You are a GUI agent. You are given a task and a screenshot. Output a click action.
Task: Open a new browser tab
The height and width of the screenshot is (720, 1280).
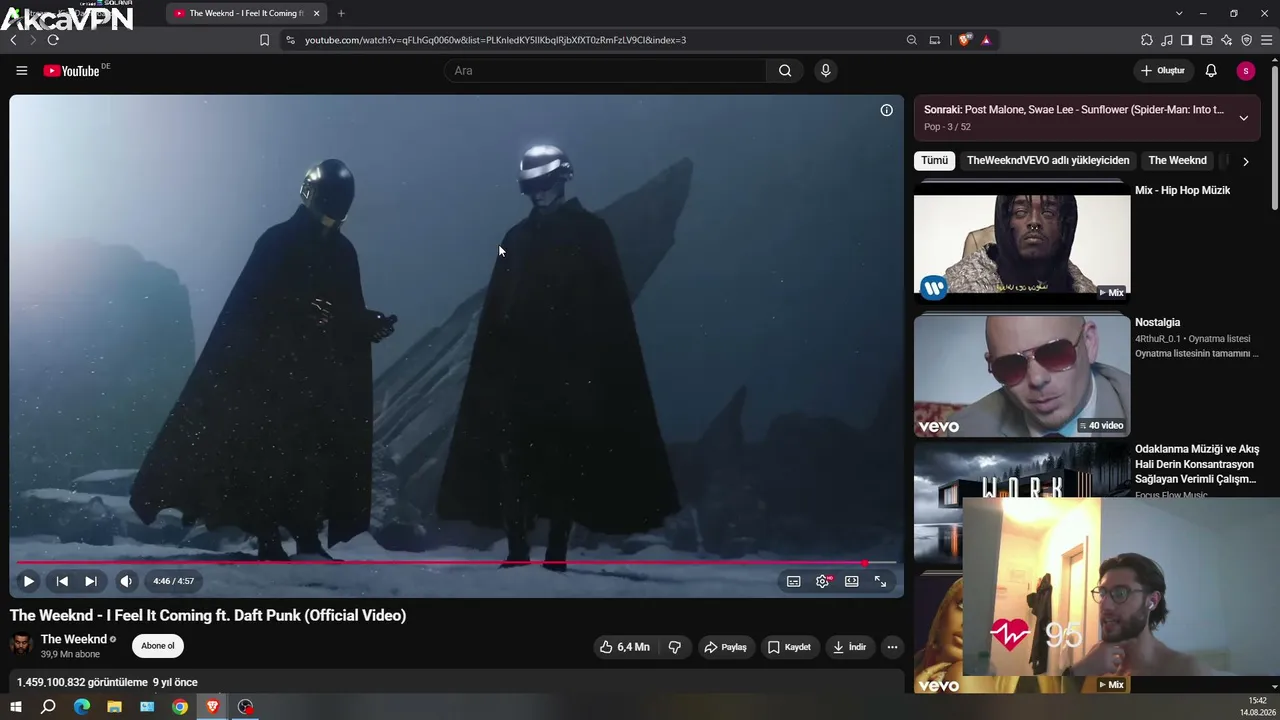[x=341, y=13]
